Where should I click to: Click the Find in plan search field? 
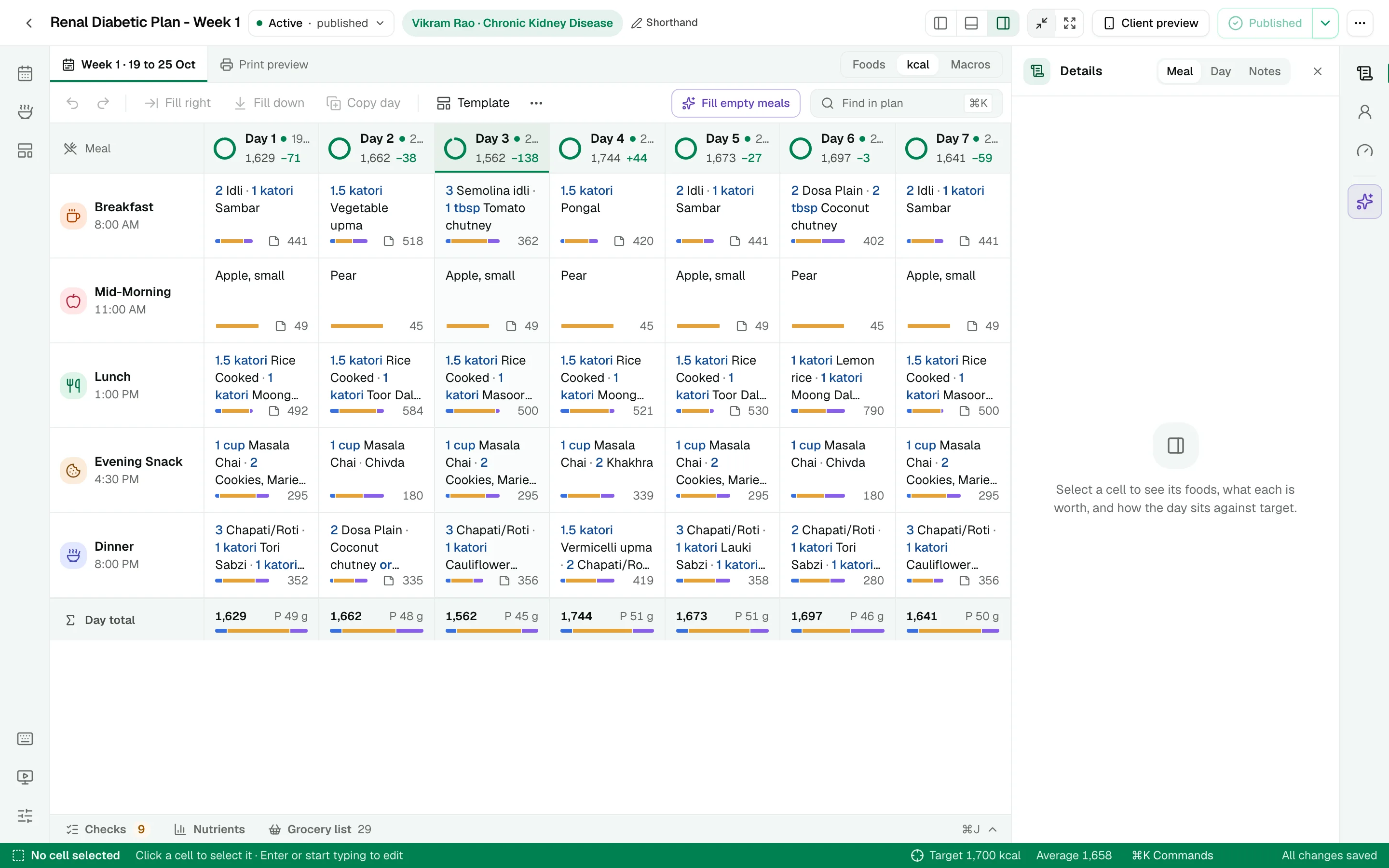click(906, 103)
